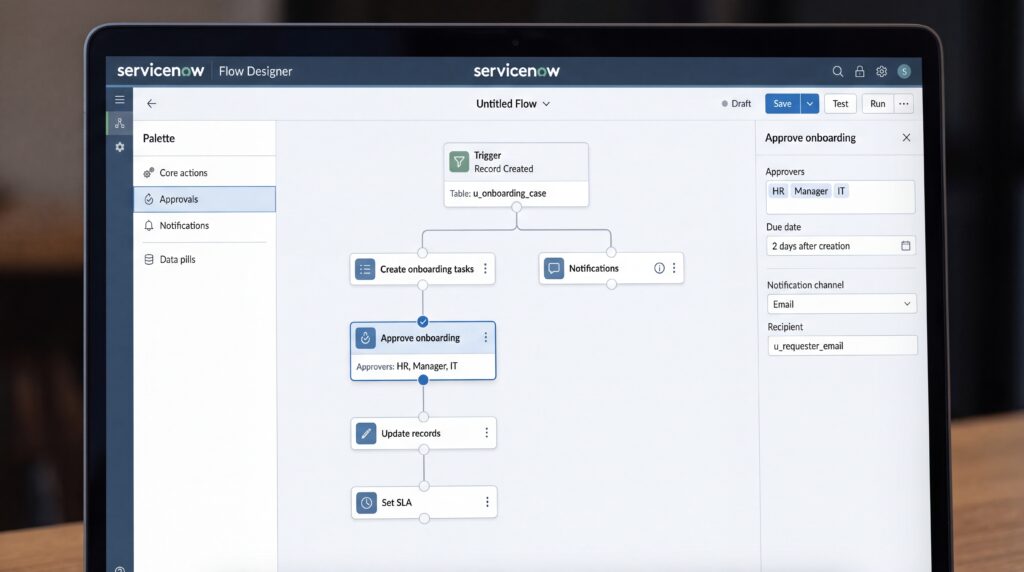Select Data pills in Palette
This screenshot has height=572, width=1024.
(204, 259)
